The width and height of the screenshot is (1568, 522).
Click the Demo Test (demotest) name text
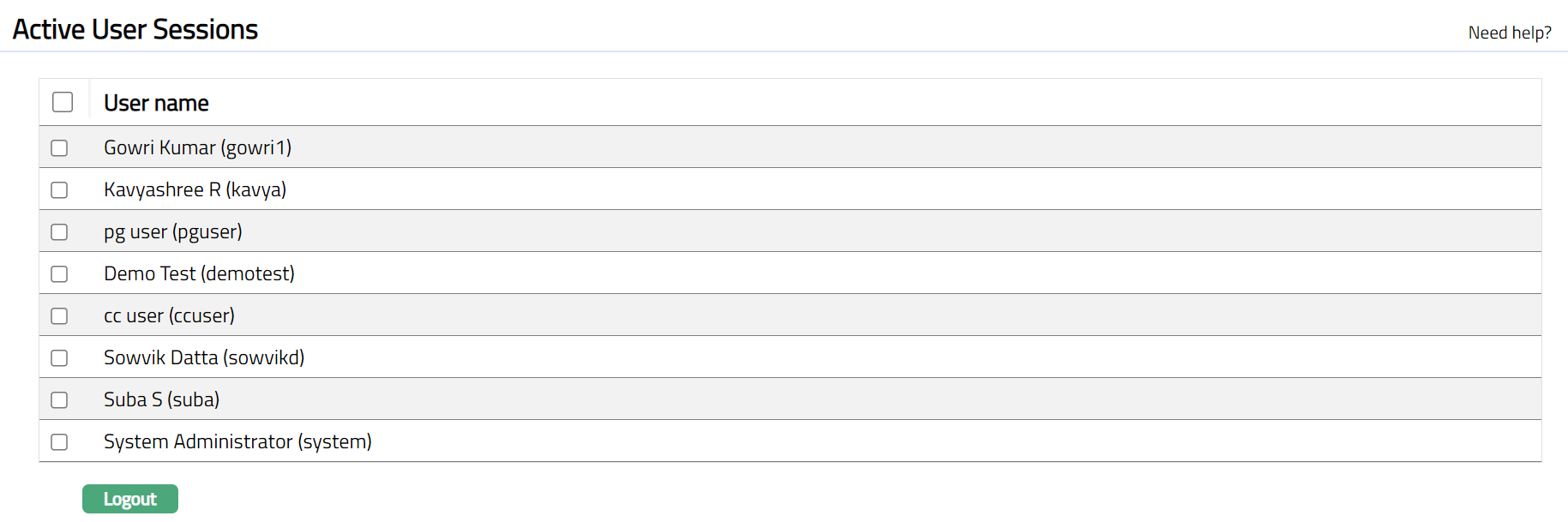pyautogui.click(x=199, y=273)
